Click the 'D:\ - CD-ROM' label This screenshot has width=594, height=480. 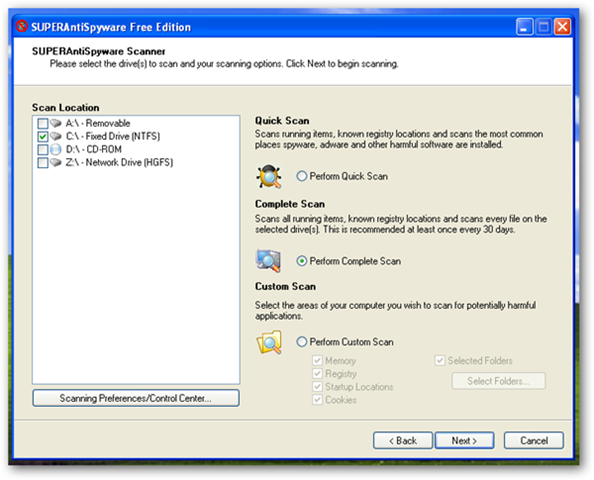[x=94, y=149]
